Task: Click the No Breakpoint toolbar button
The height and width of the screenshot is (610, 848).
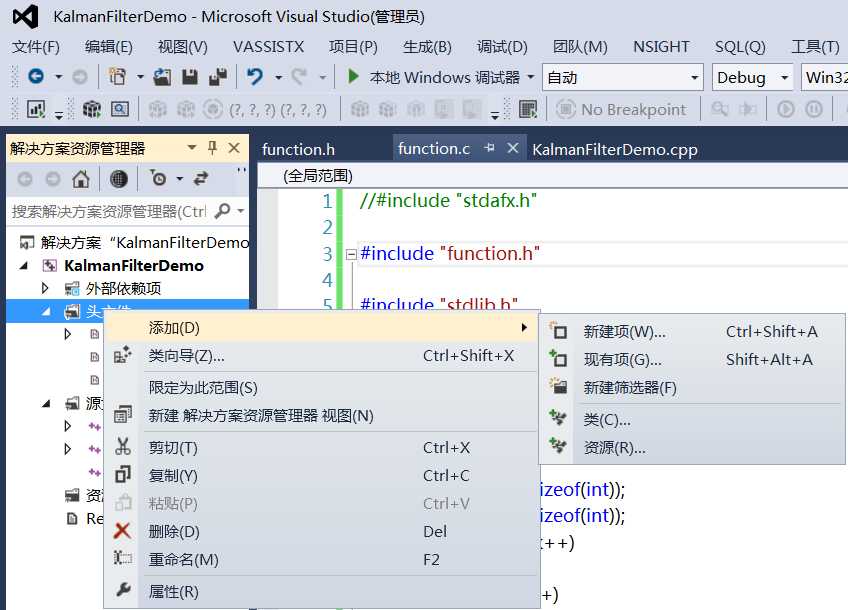Action: click(621, 110)
